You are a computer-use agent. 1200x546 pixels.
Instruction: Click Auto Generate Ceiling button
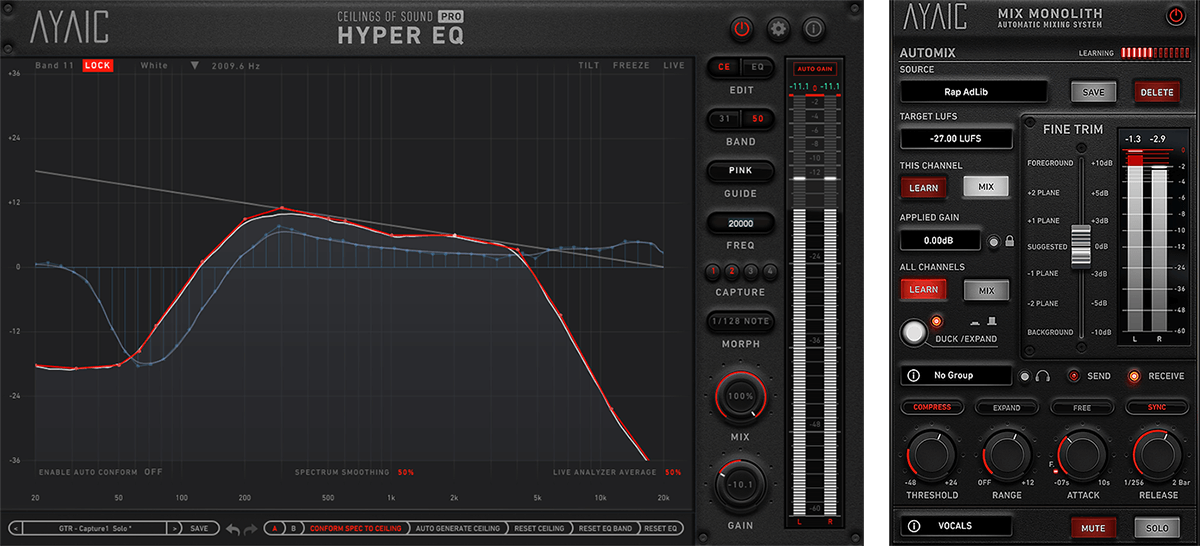pos(454,528)
